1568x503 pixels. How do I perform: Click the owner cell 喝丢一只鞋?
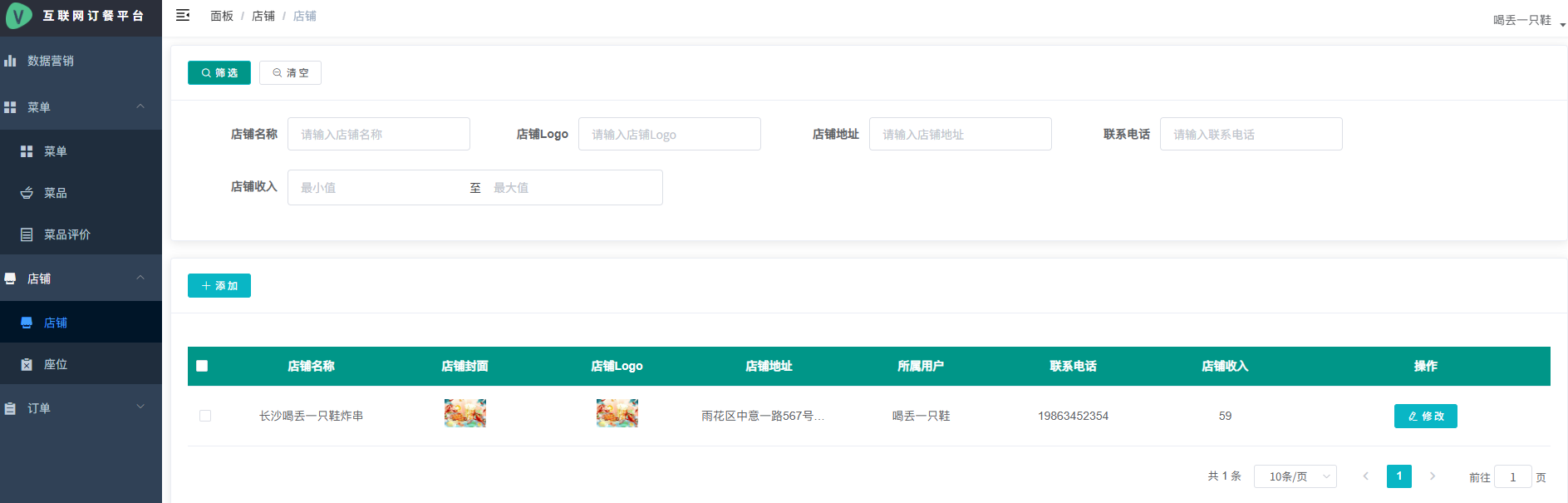[921, 416]
